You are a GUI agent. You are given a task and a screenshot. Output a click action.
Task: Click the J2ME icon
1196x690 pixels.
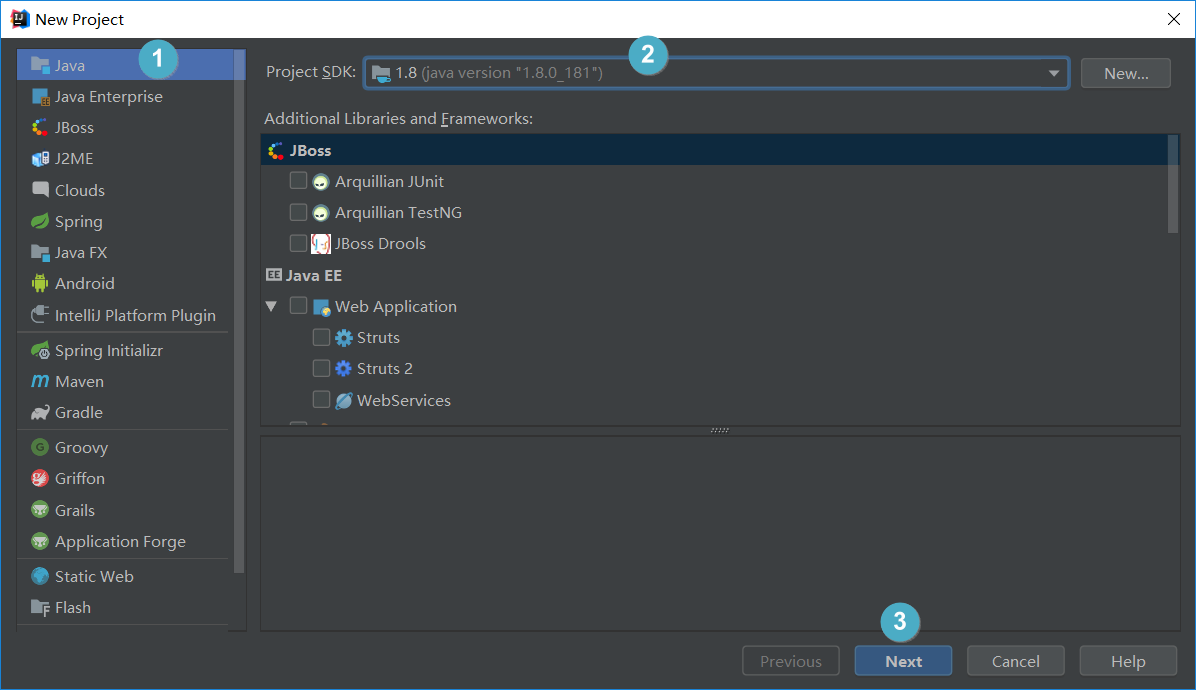point(40,159)
